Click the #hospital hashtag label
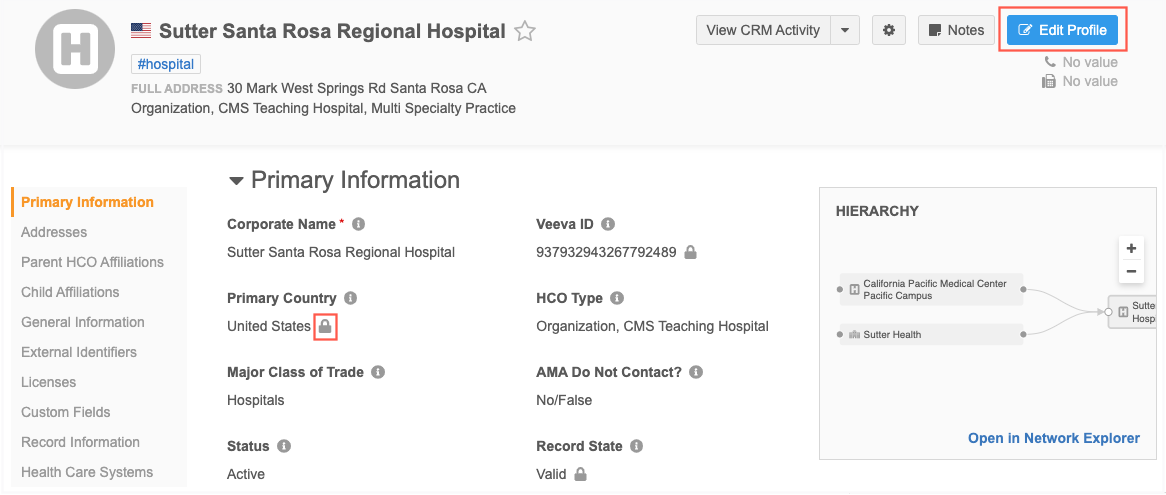The height and width of the screenshot is (495, 1166). point(166,64)
